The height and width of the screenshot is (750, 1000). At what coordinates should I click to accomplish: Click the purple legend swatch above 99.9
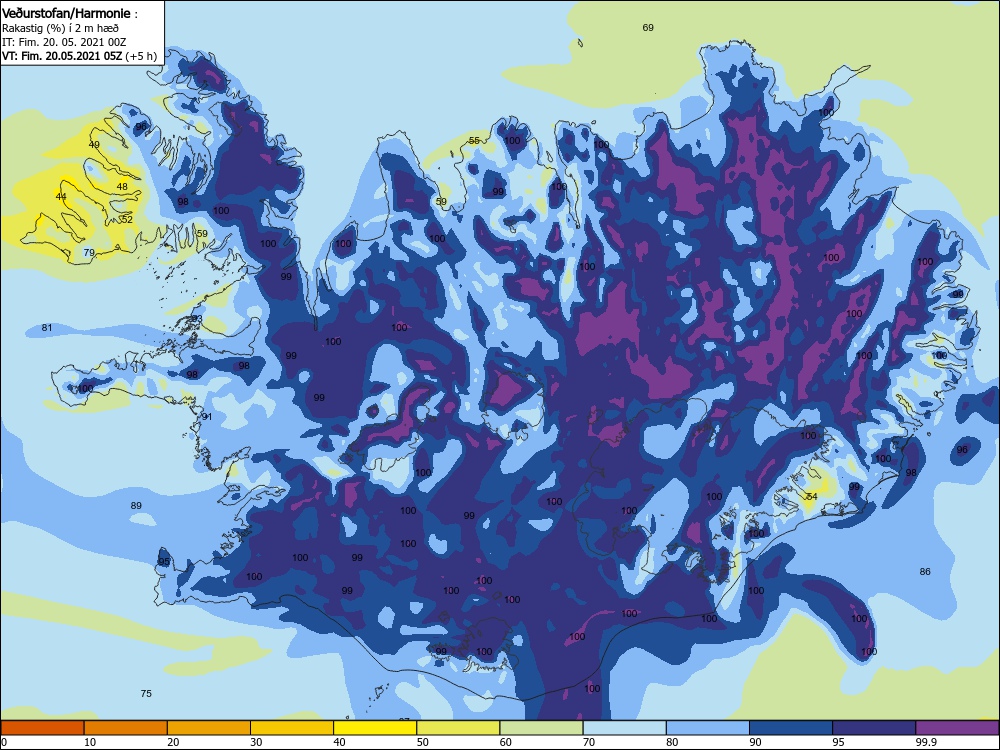pos(958,728)
